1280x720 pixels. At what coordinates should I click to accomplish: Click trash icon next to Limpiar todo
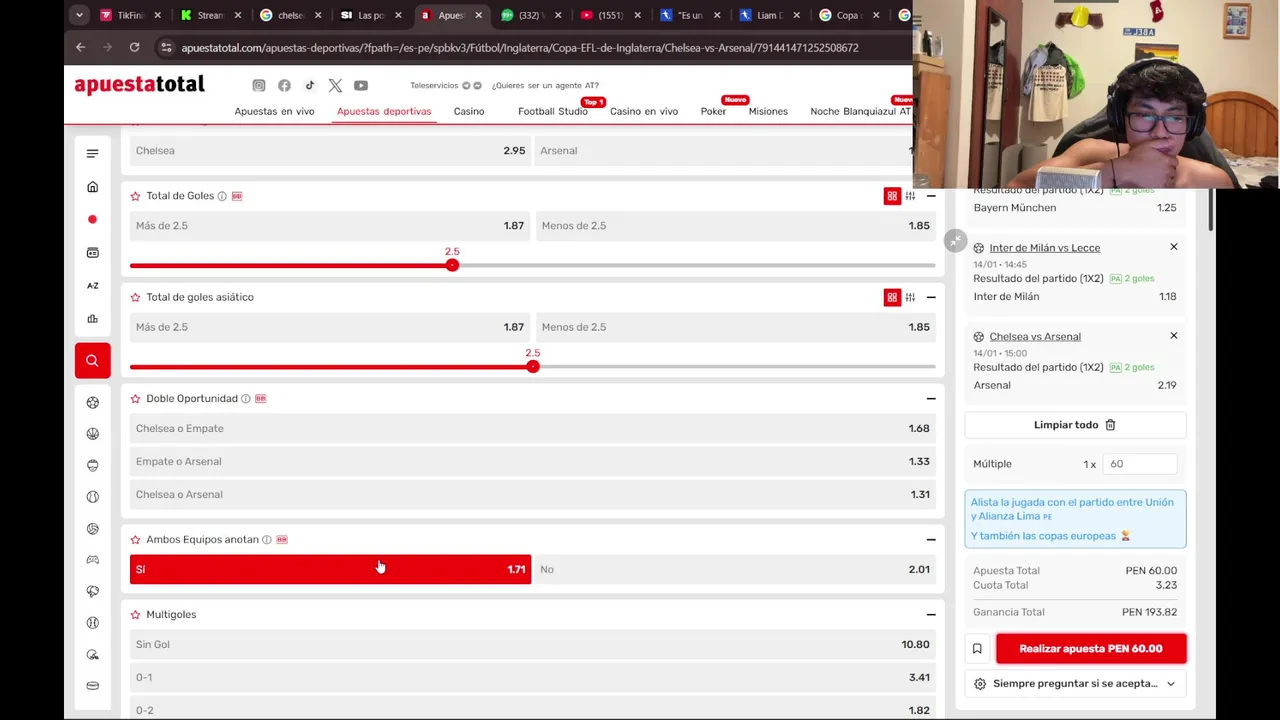click(x=1110, y=425)
